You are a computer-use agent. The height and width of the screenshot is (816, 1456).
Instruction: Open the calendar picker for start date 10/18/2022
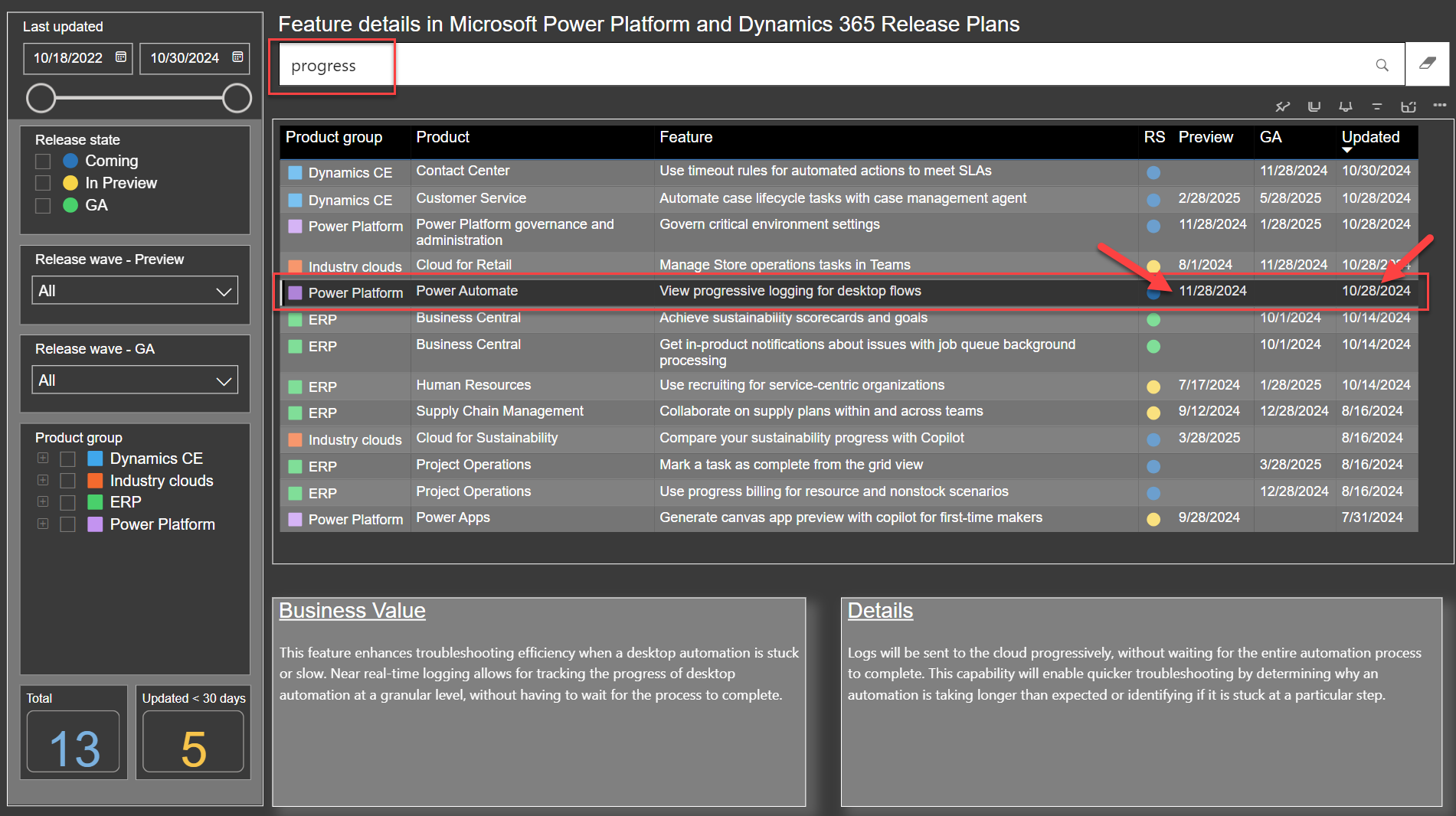pyautogui.click(x=121, y=57)
